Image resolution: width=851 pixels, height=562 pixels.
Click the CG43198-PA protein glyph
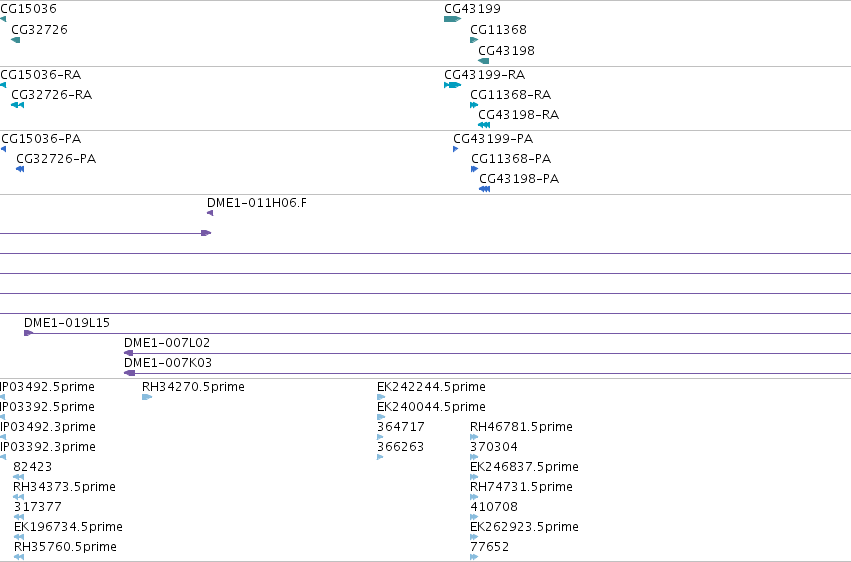485,189
